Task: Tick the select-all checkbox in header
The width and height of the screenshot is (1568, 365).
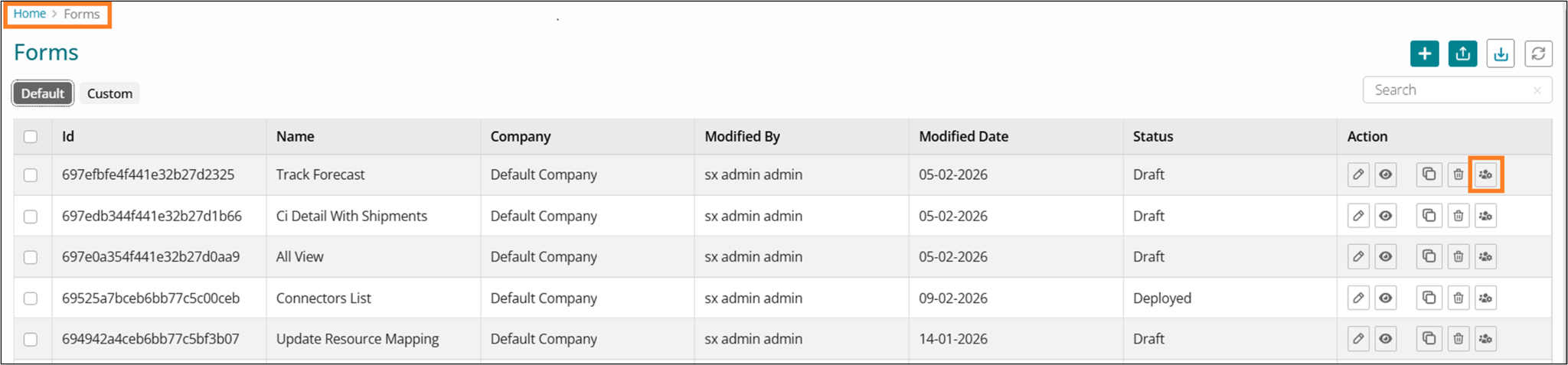Action: point(31,137)
